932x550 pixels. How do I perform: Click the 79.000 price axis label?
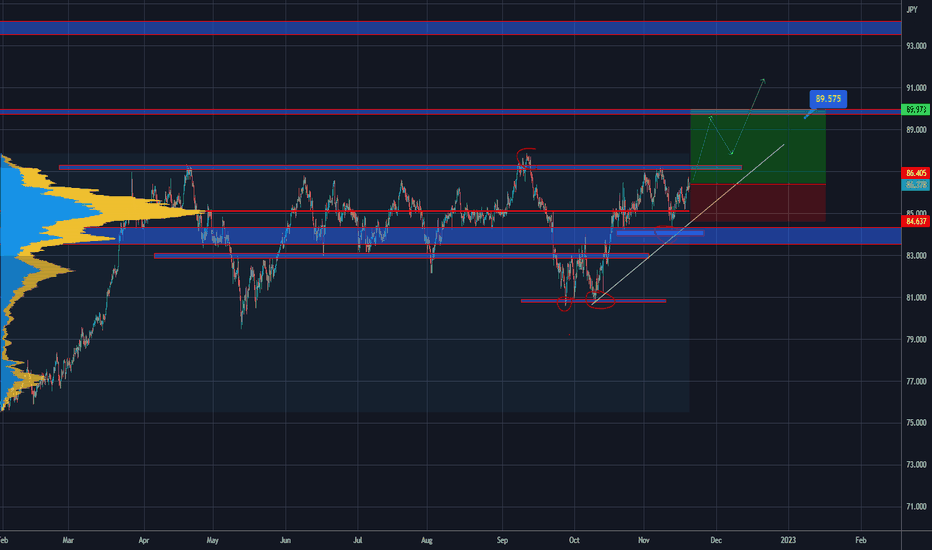(x=916, y=340)
